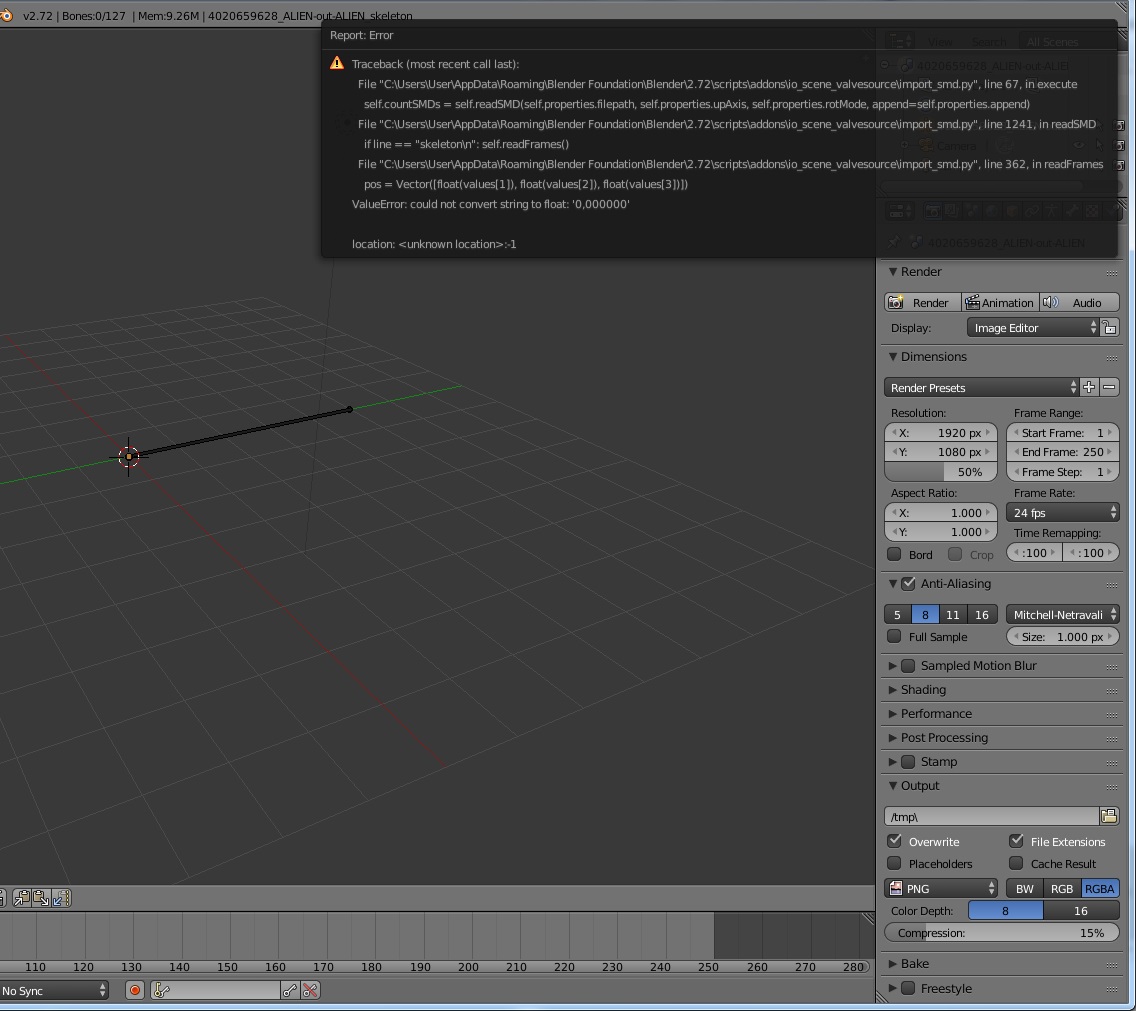Click the auto-keyframe record button
The image size is (1136, 1011).
point(135,990)
